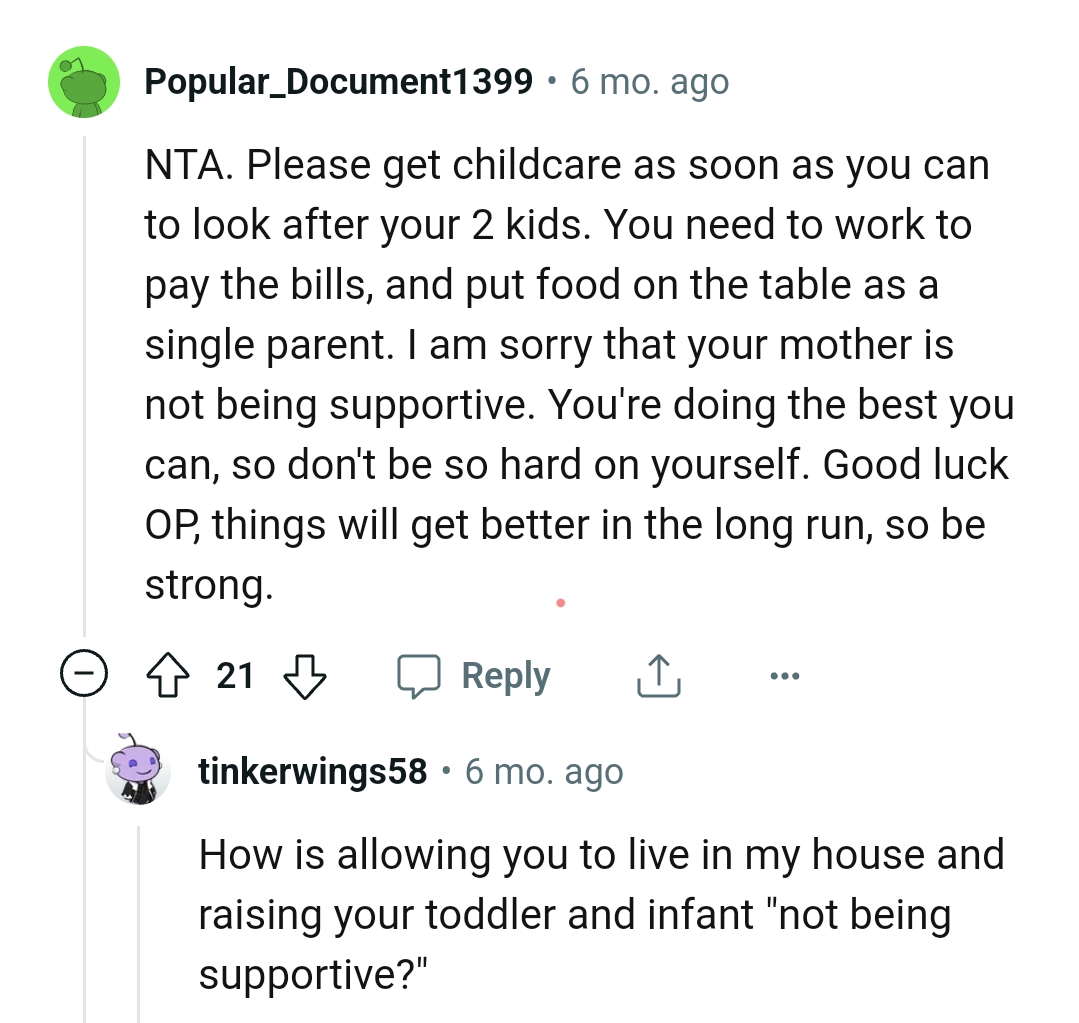Click the 6 mo. ago timestamp on top comment

coord(649,83)
